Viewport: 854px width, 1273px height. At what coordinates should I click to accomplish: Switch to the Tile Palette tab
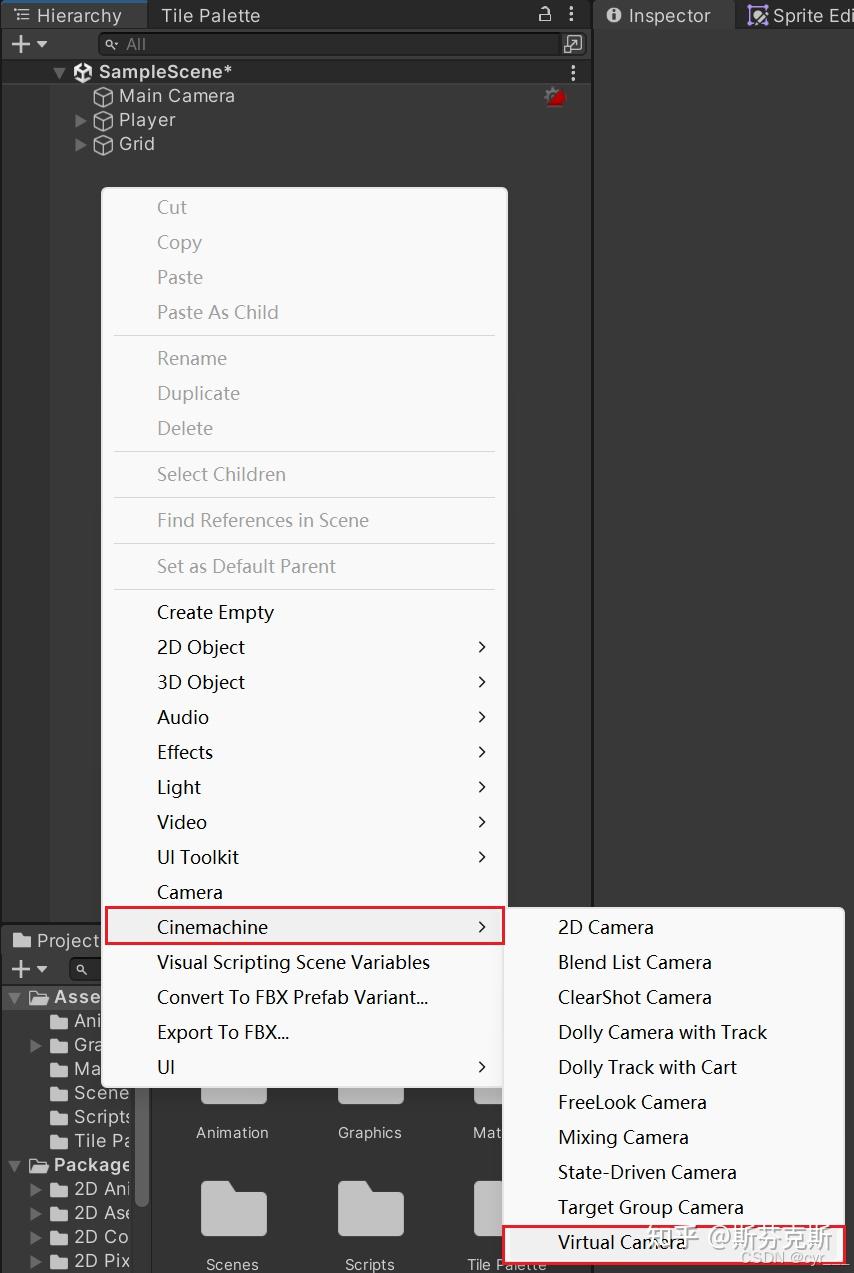(x=210, y=16)
